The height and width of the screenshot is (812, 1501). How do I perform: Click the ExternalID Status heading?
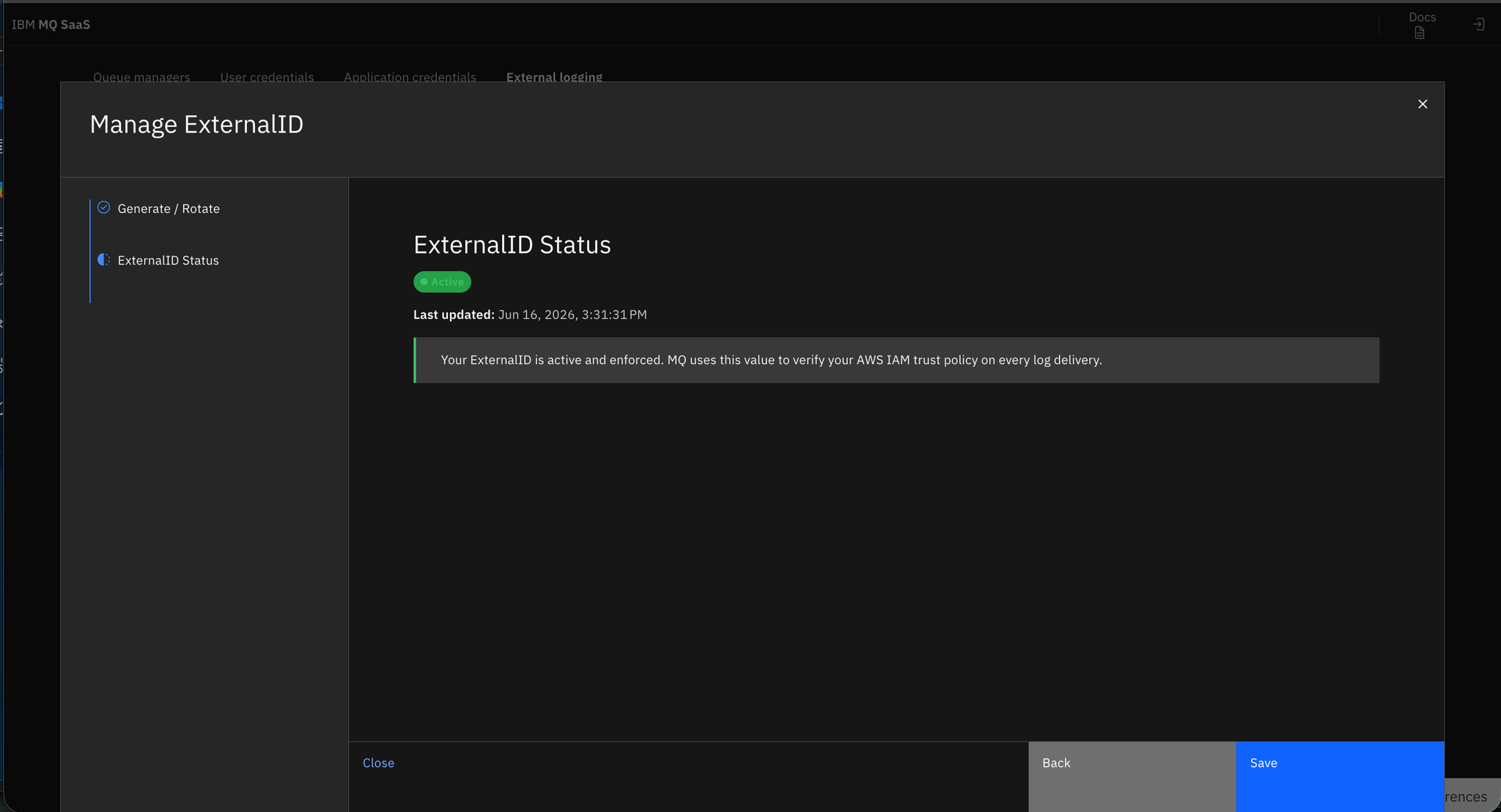tap(512, 244)
